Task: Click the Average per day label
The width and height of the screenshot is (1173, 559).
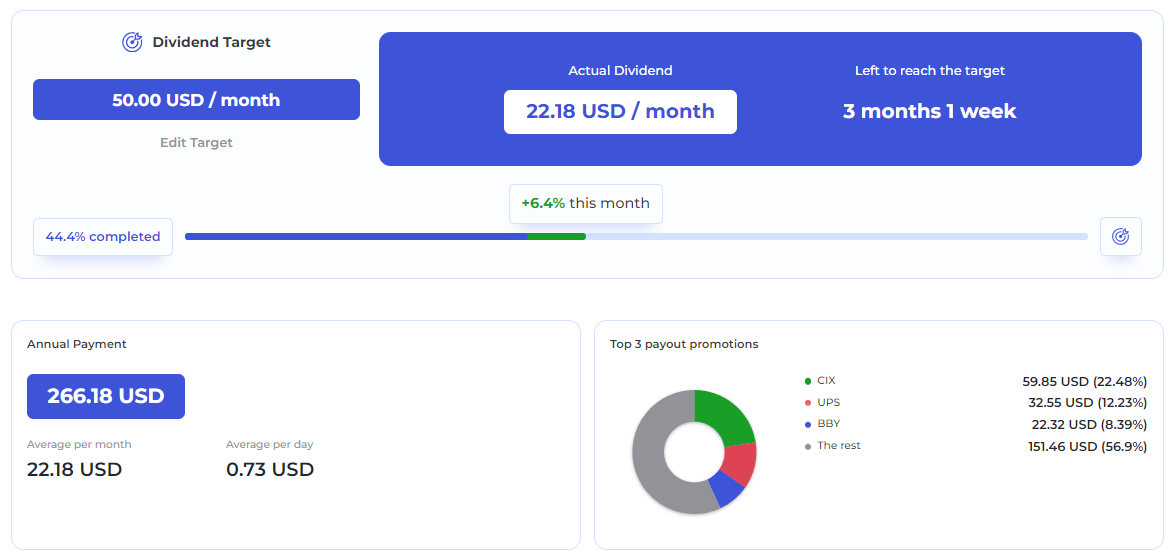Action: pos(270,445)
